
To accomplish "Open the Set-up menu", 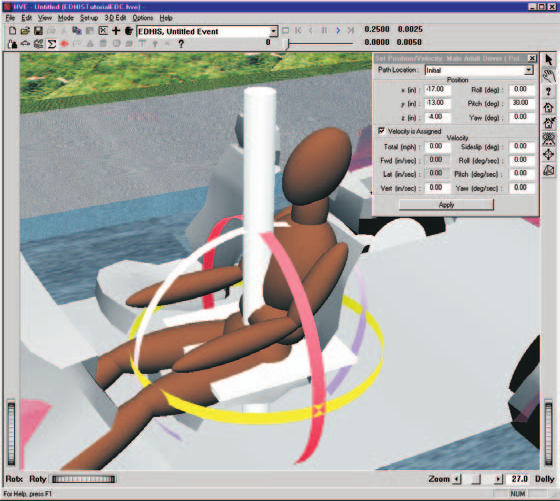I will click(x=89, y=18).
